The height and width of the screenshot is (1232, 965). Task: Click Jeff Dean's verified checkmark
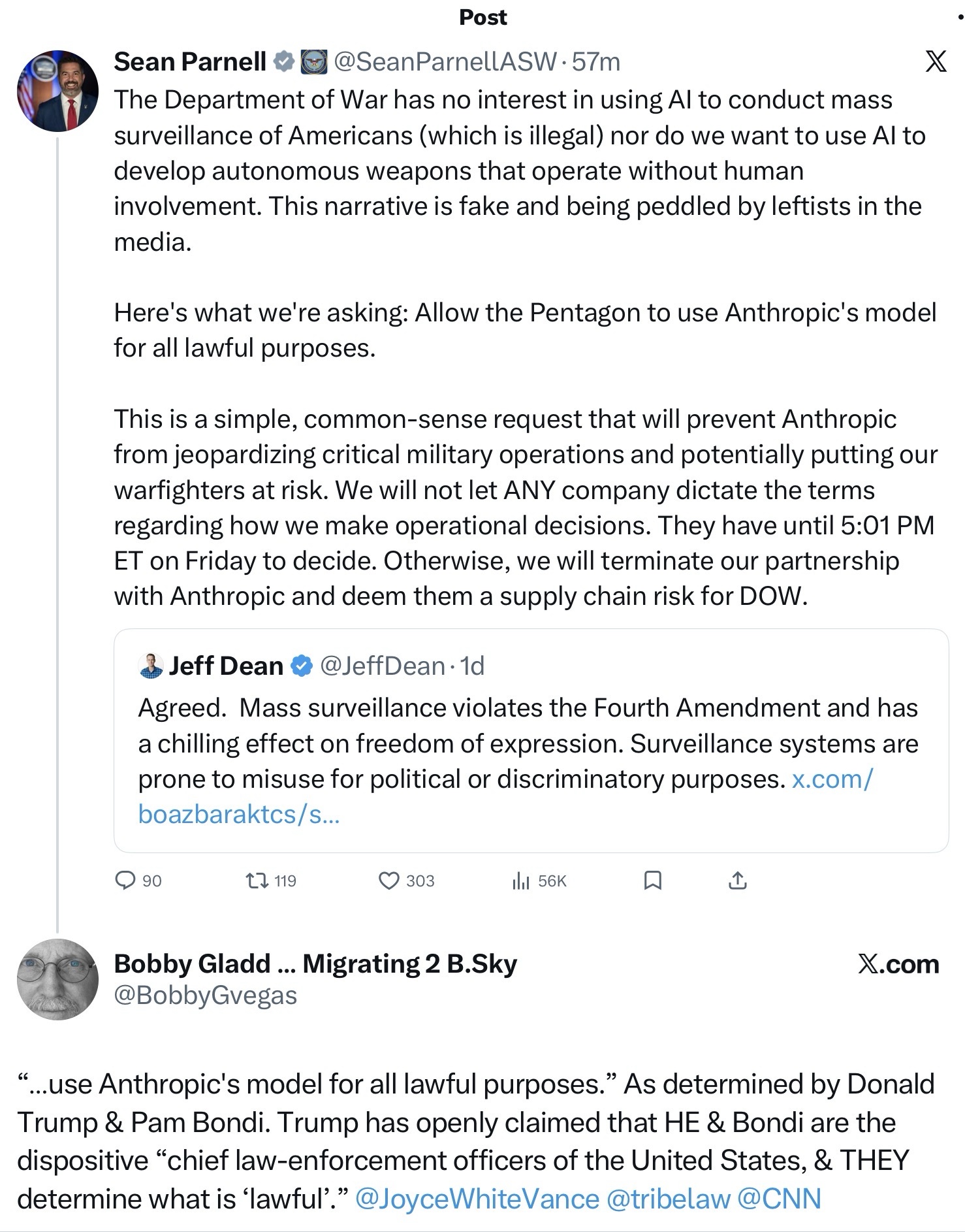pyautogui.click(x=300, y=666)
